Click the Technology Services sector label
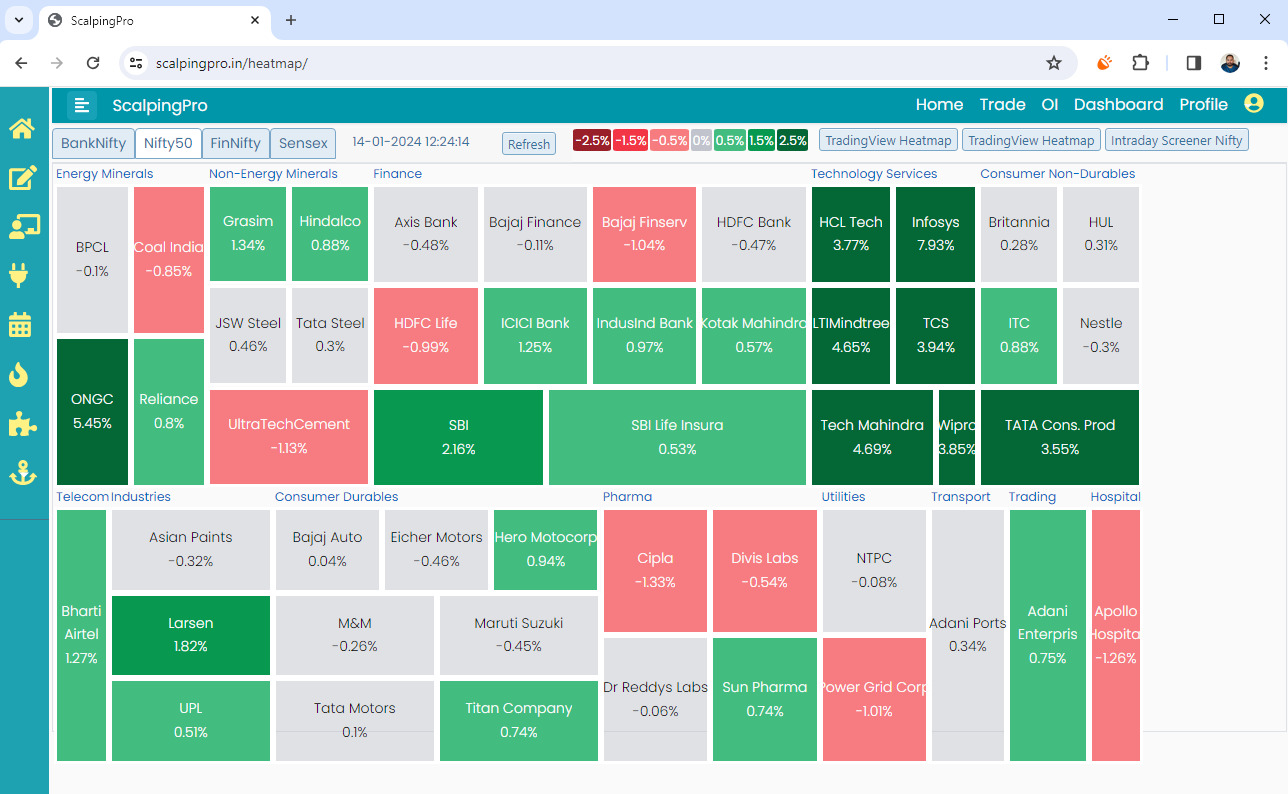This screenshot has width=1288, height=794. coord(874,174)
